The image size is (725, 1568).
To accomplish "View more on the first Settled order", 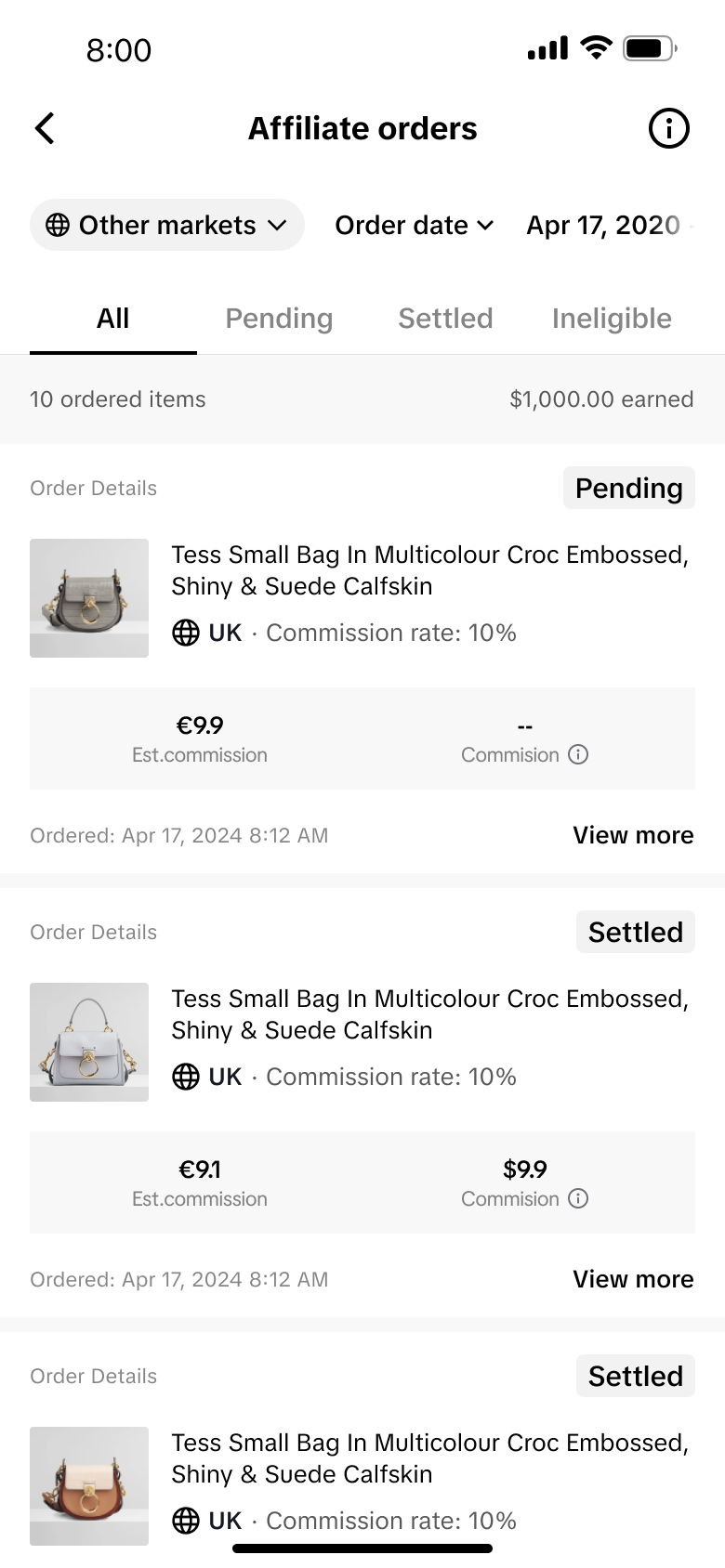I will click(633, 1279).
